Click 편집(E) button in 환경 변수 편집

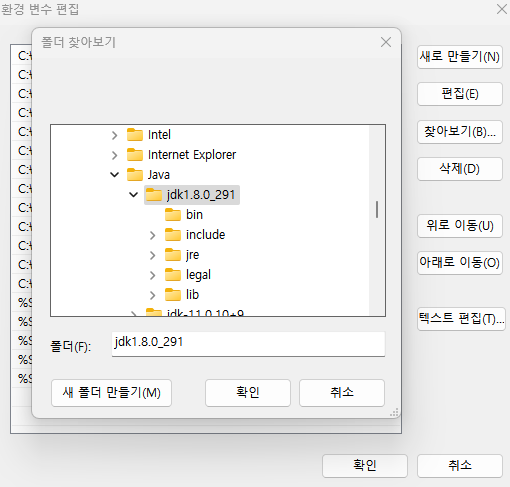[460, 94]
